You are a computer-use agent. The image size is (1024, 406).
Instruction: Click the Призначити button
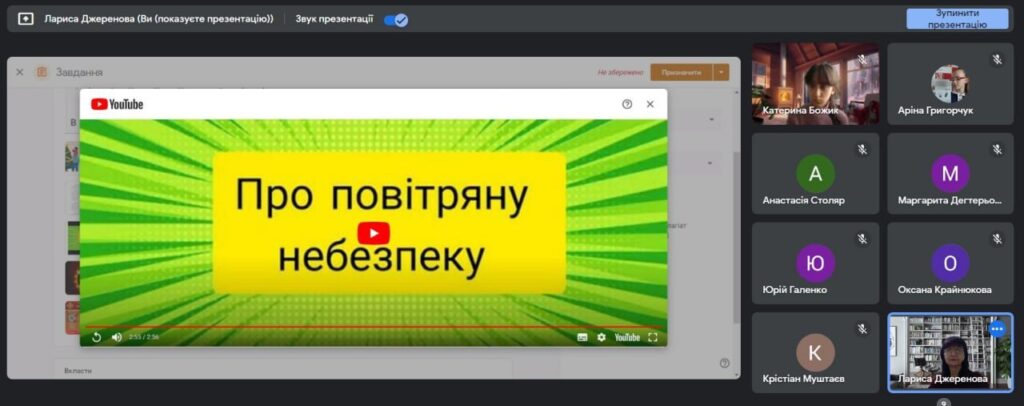[681, 72]
